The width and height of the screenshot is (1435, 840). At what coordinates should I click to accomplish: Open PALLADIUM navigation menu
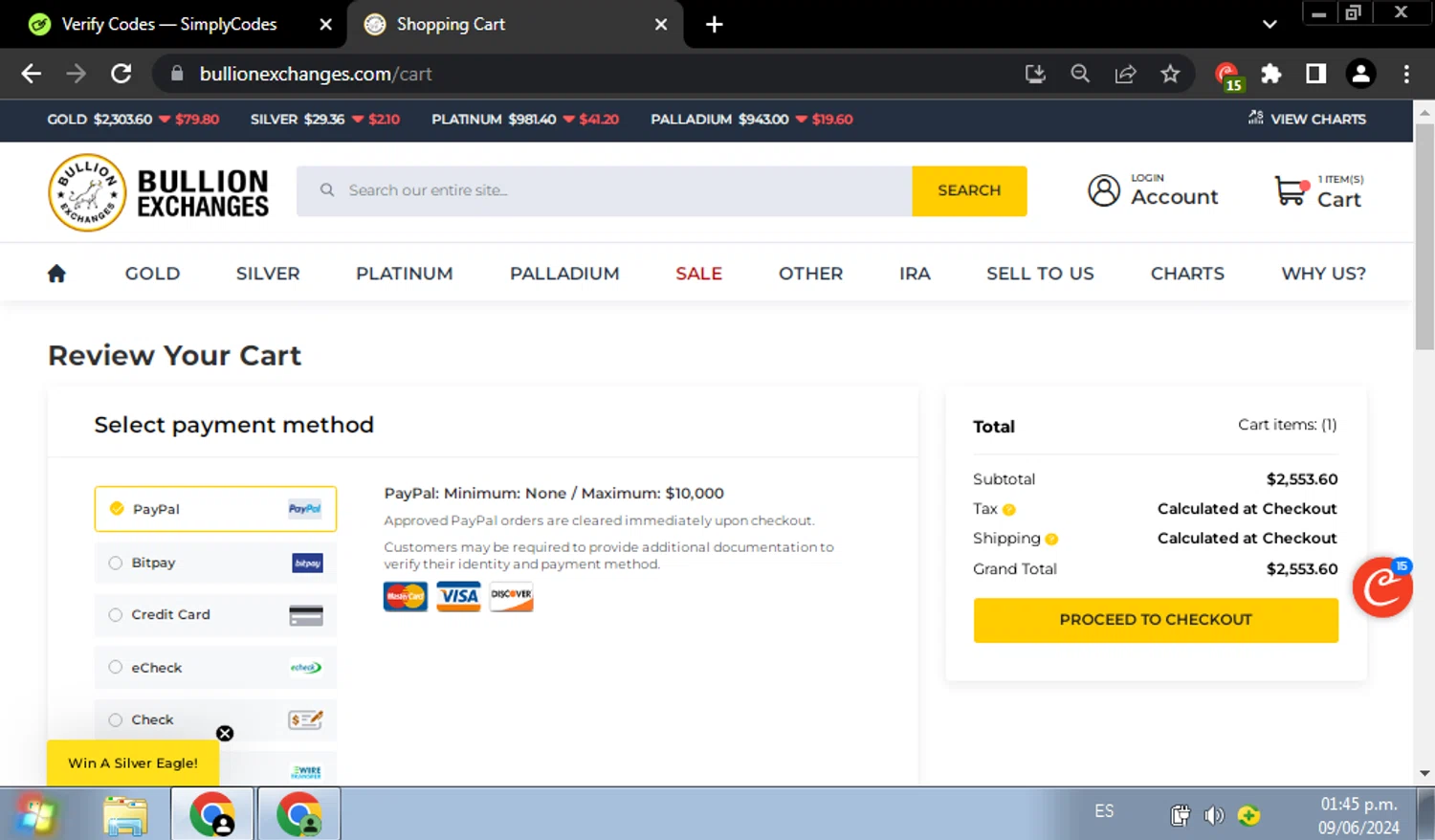(x=564, y=274)
